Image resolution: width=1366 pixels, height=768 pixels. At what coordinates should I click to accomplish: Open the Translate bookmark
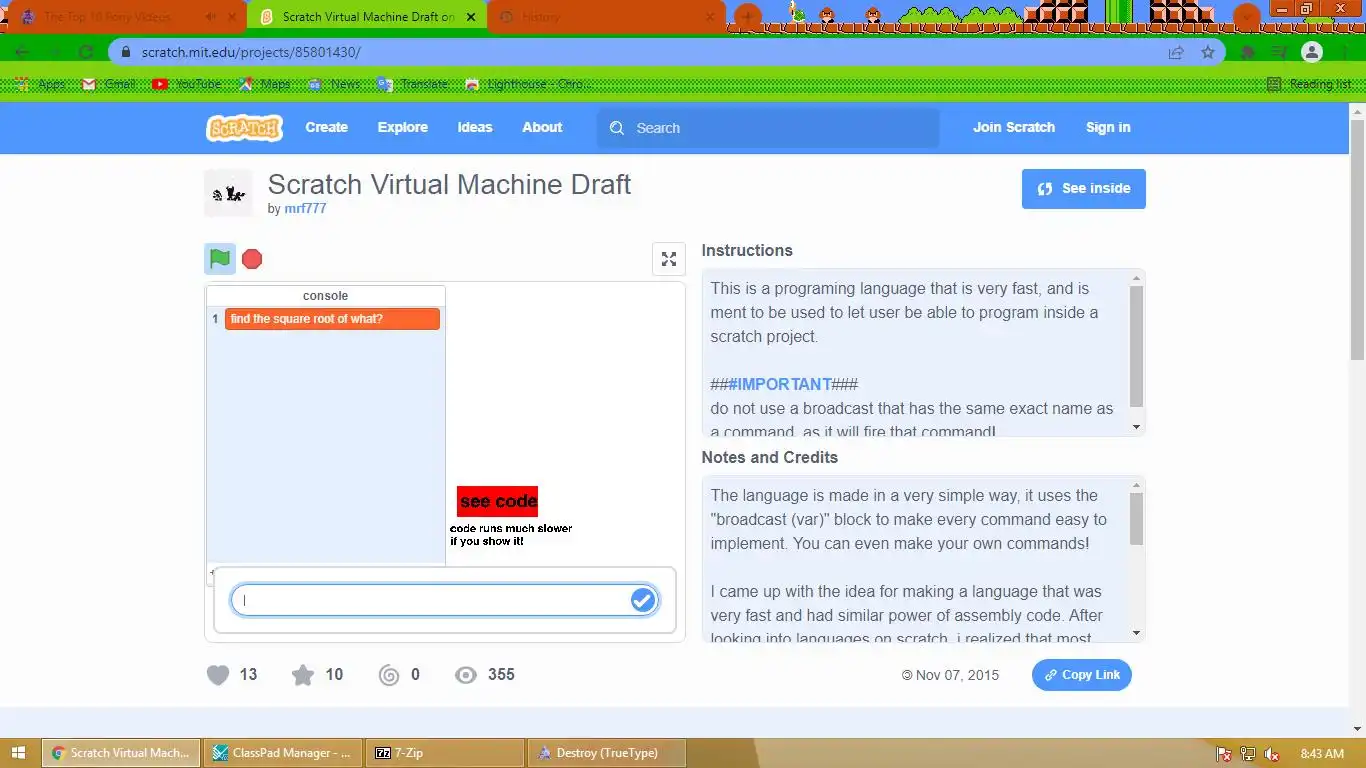(x=413, y=84)
